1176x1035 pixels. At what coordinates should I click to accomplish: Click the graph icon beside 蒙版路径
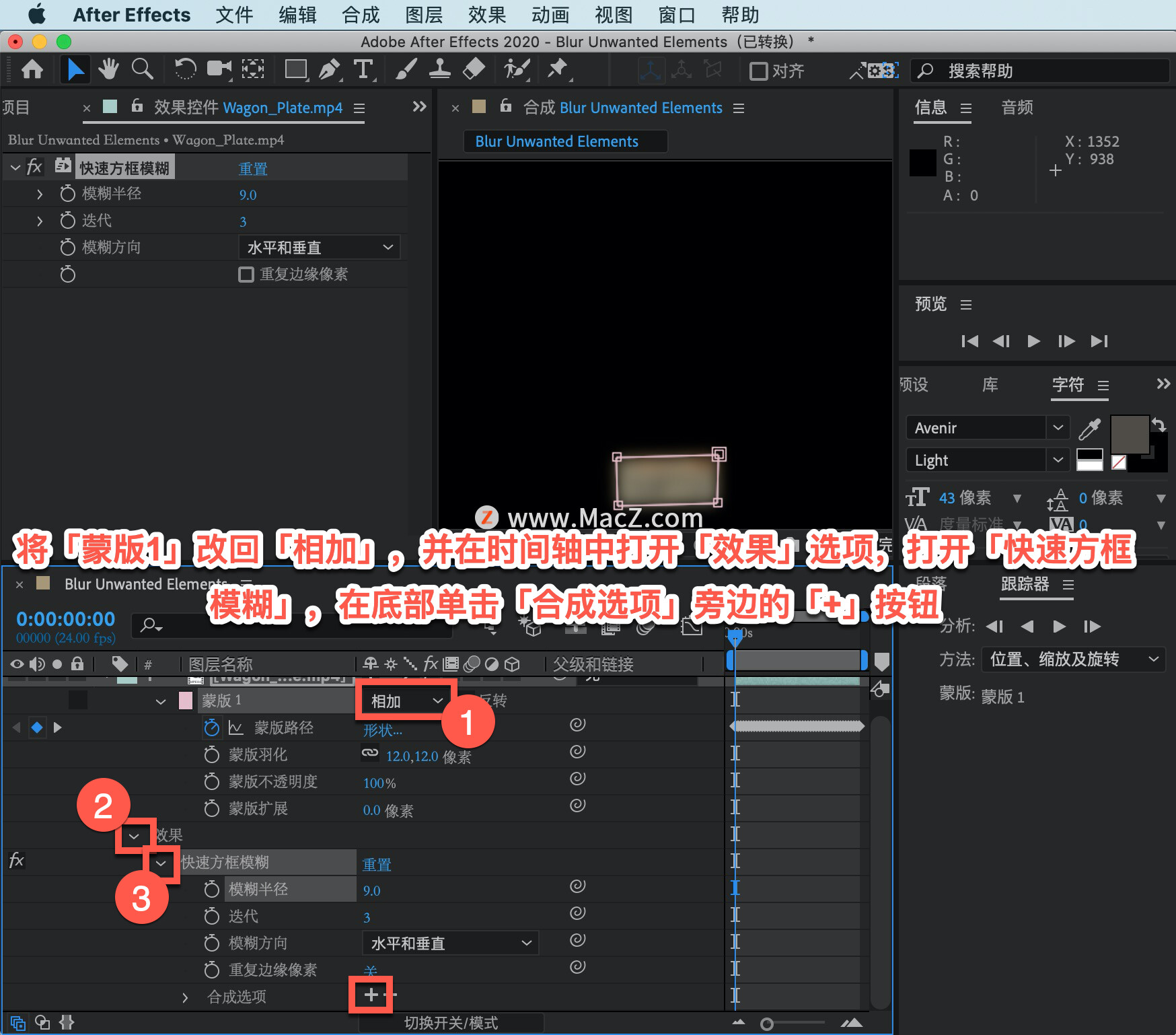pos(235,727)
